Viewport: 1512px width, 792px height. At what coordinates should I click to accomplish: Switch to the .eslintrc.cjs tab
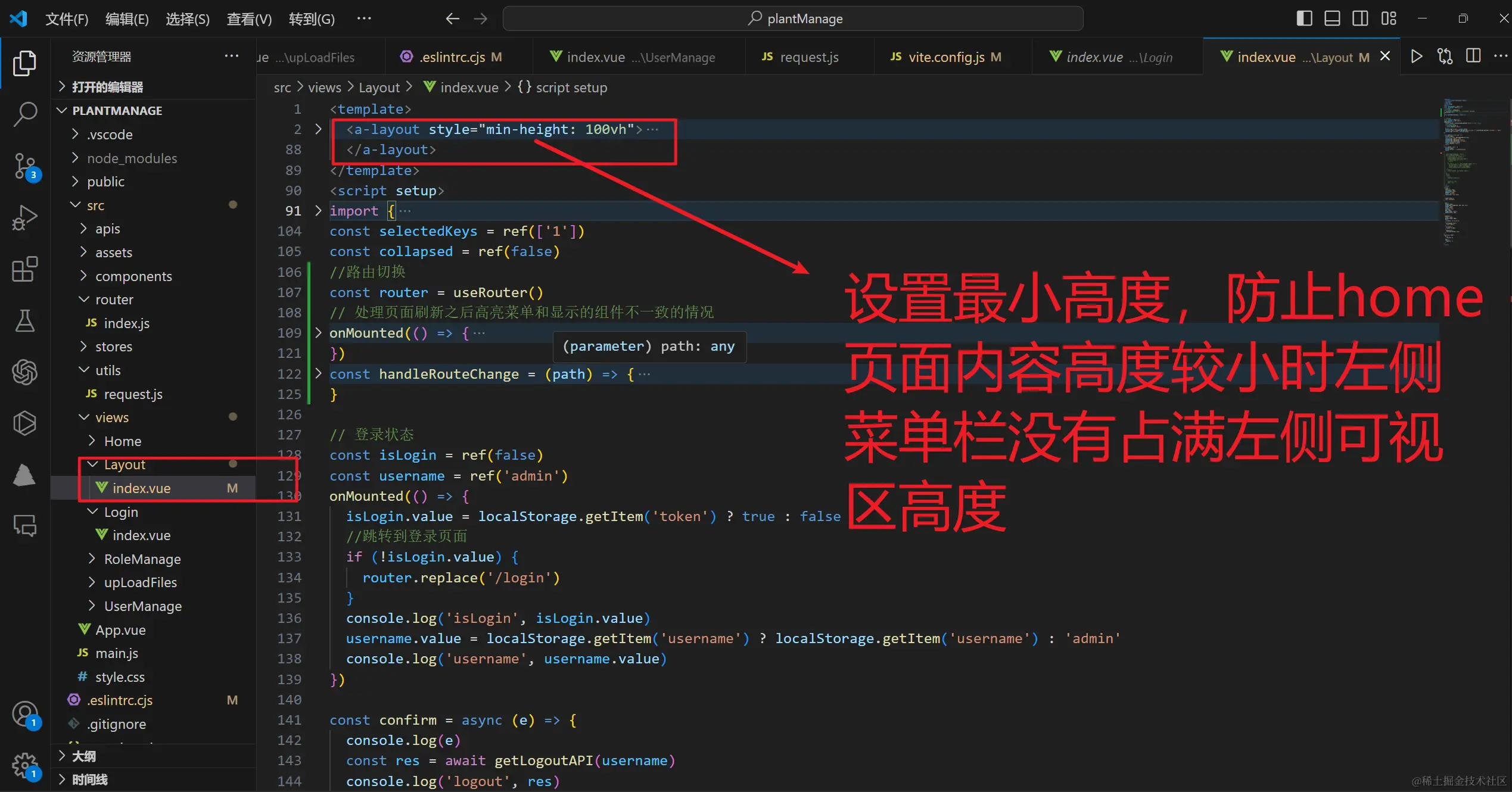459,57
